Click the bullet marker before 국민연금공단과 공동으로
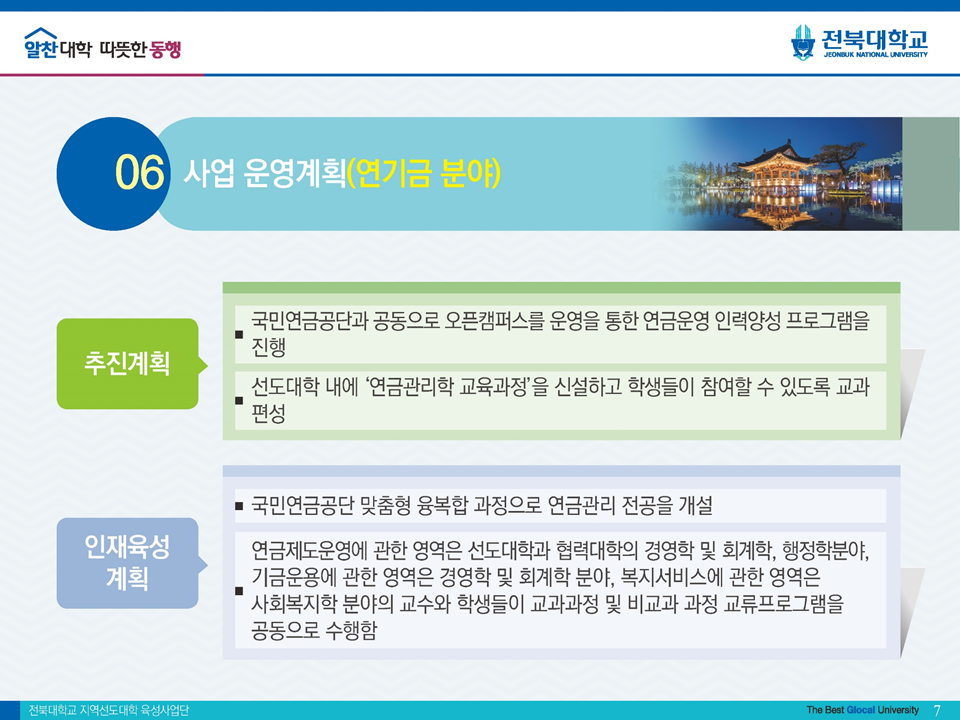Viewport: 960px width, 720px height. click(x=239, y=335)
